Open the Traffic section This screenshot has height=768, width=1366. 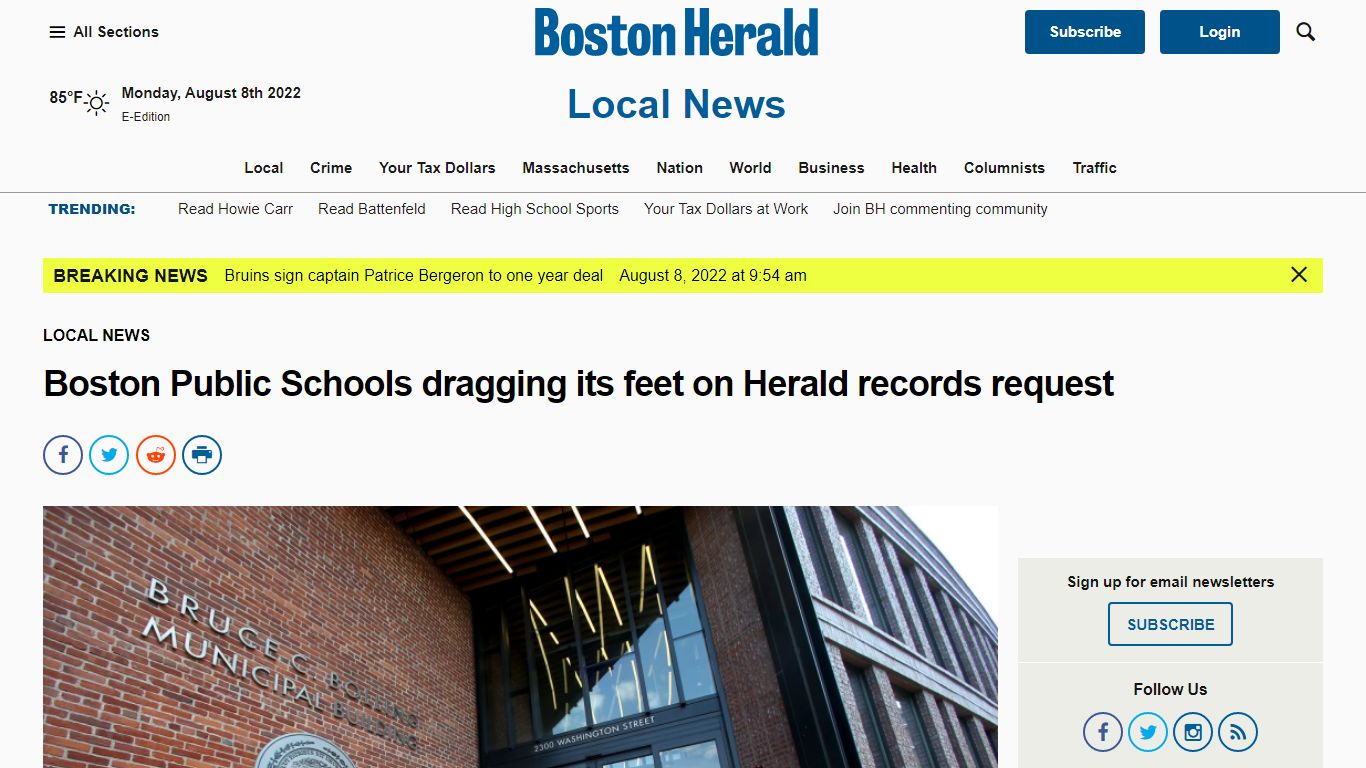coord(1095,168)
